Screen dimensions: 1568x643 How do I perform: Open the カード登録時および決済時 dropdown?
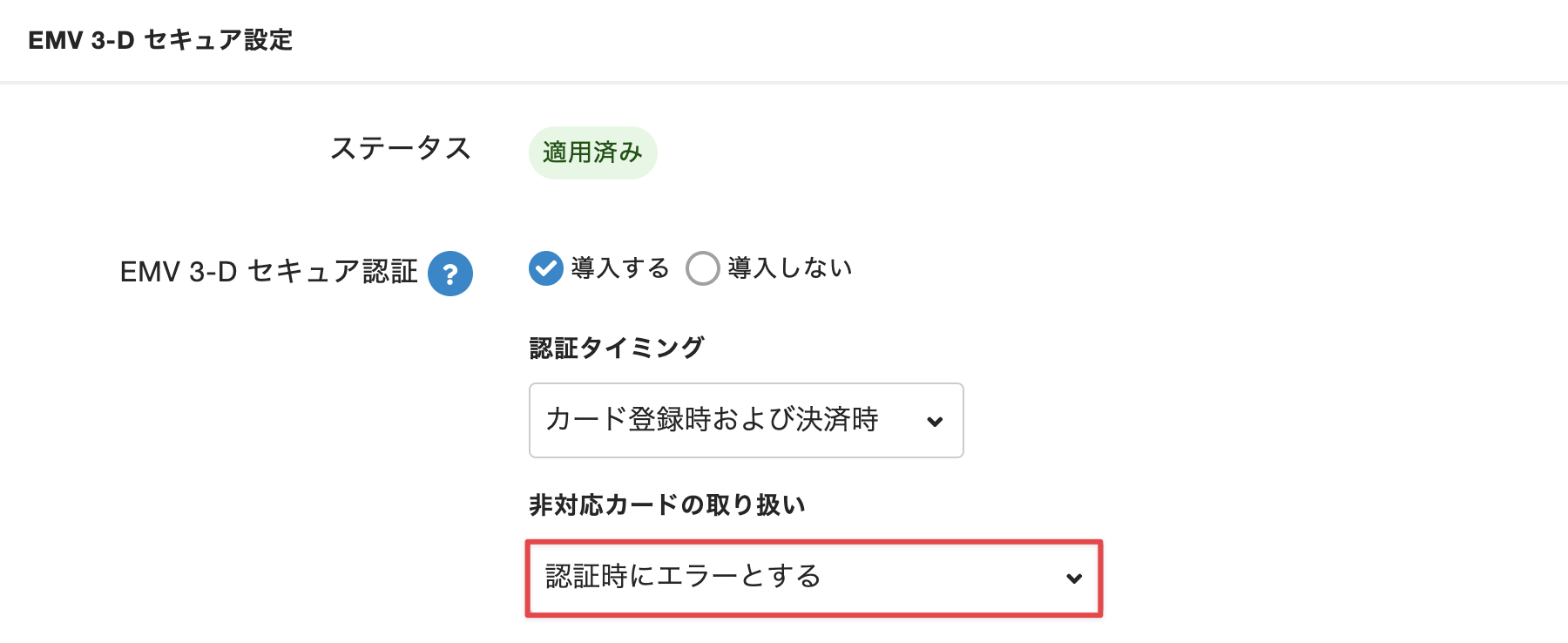[x=747, y=420]
